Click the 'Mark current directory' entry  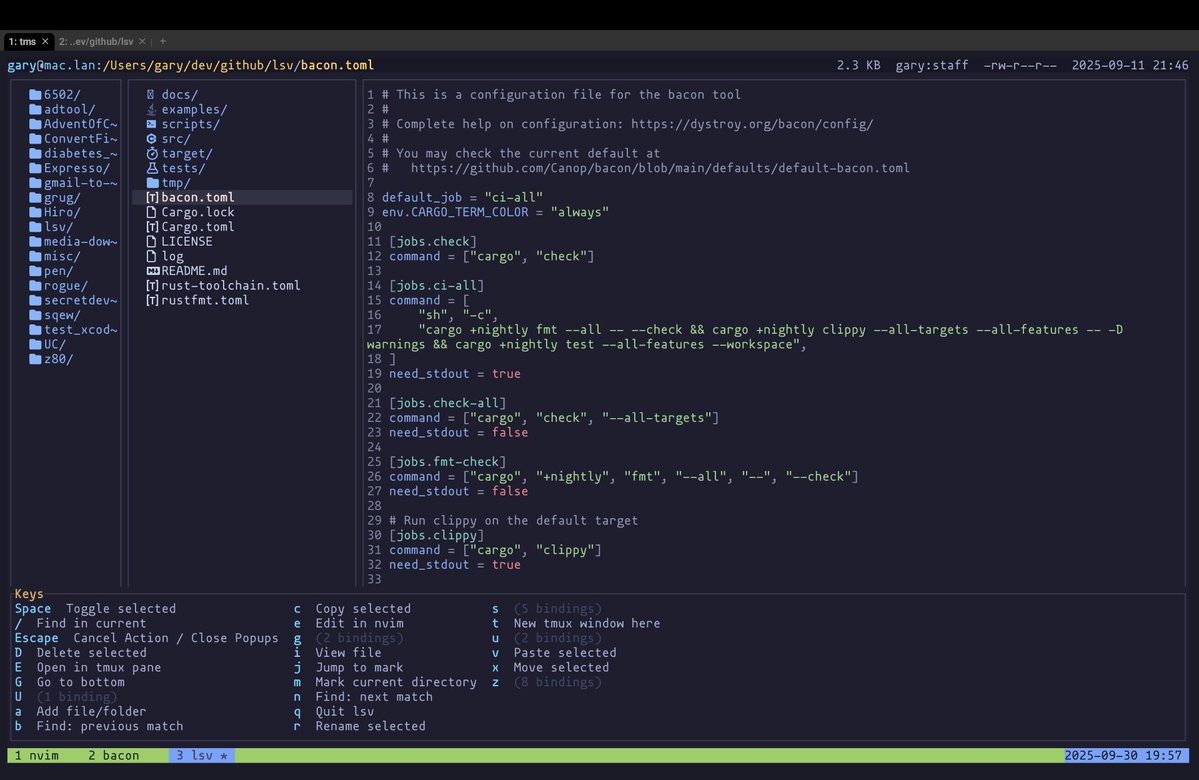click(385, 682)
